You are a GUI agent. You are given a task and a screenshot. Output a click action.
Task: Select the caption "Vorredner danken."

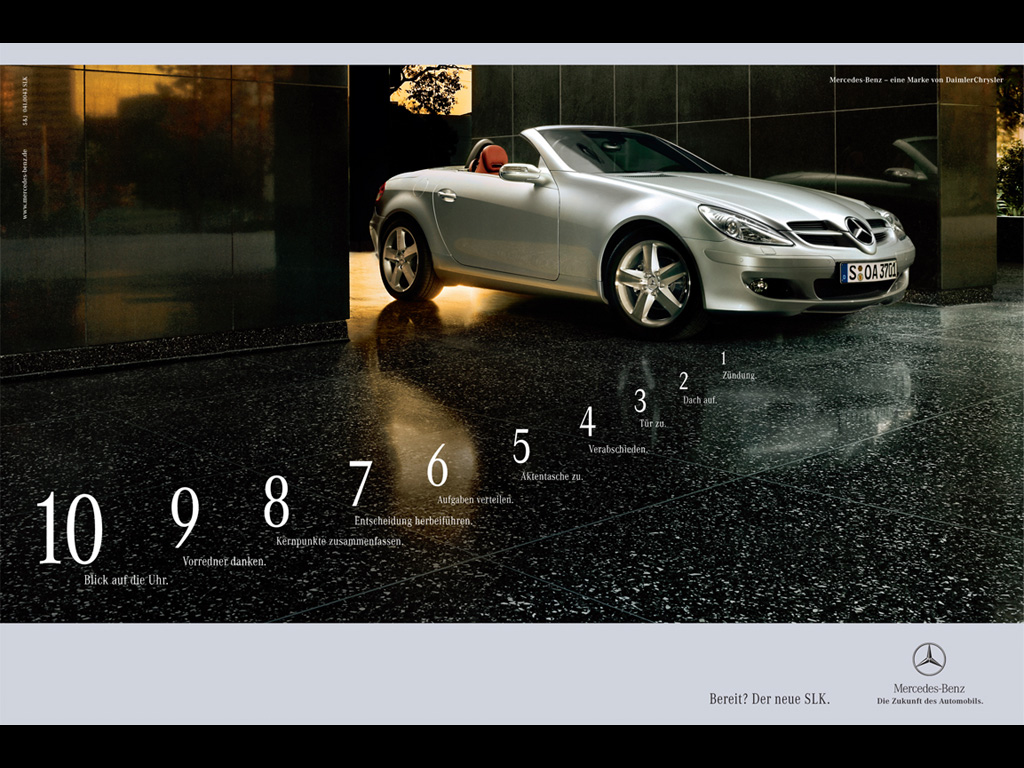[224, 561]
